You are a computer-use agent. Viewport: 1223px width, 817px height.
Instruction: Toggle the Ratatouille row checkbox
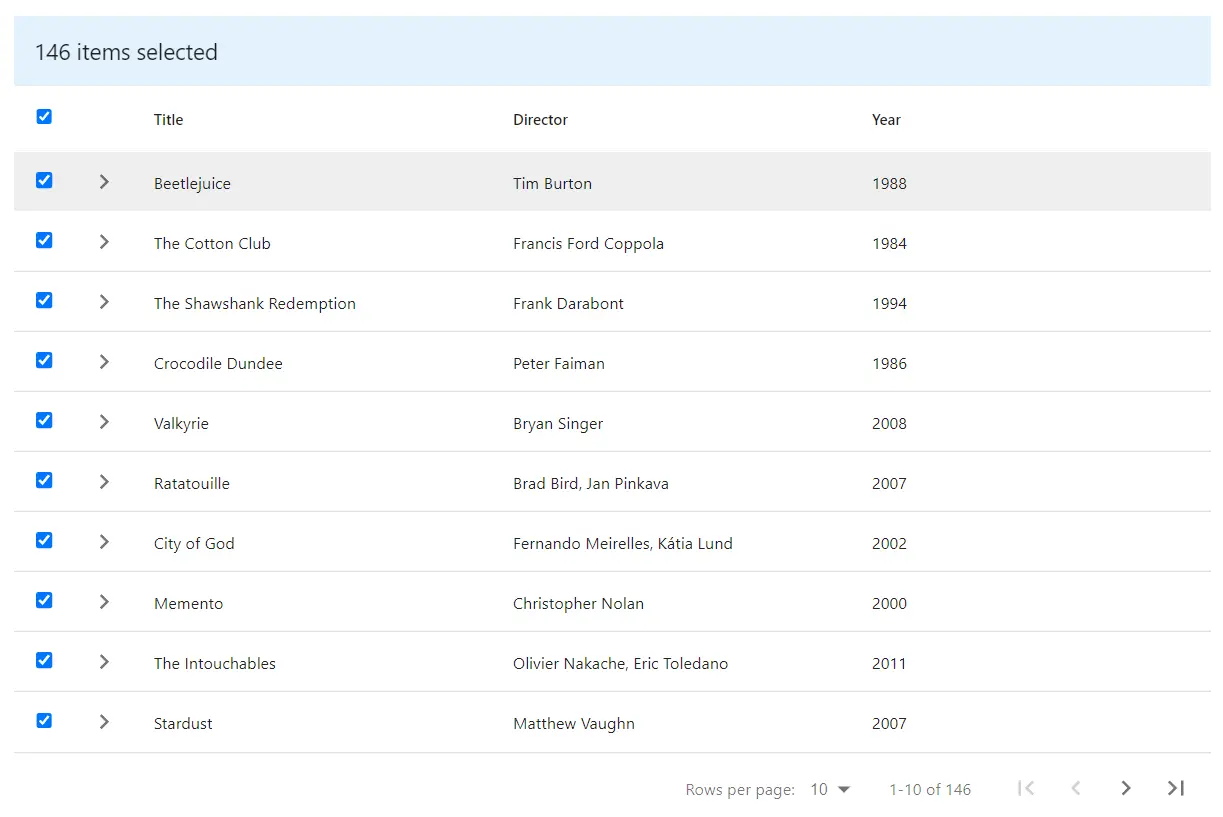pos(44,480)
